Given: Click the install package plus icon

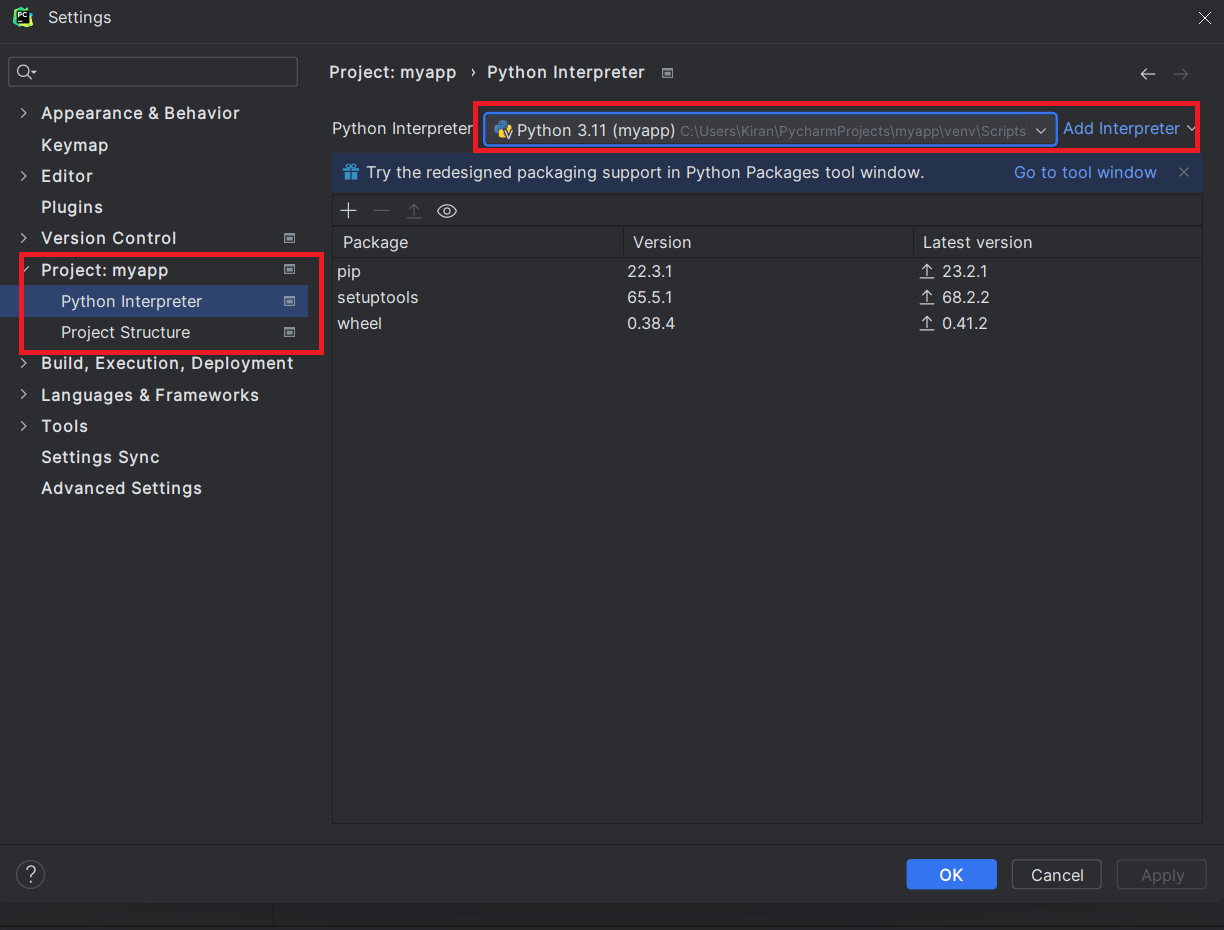Looking at the screenshot, I should (348, 210).
